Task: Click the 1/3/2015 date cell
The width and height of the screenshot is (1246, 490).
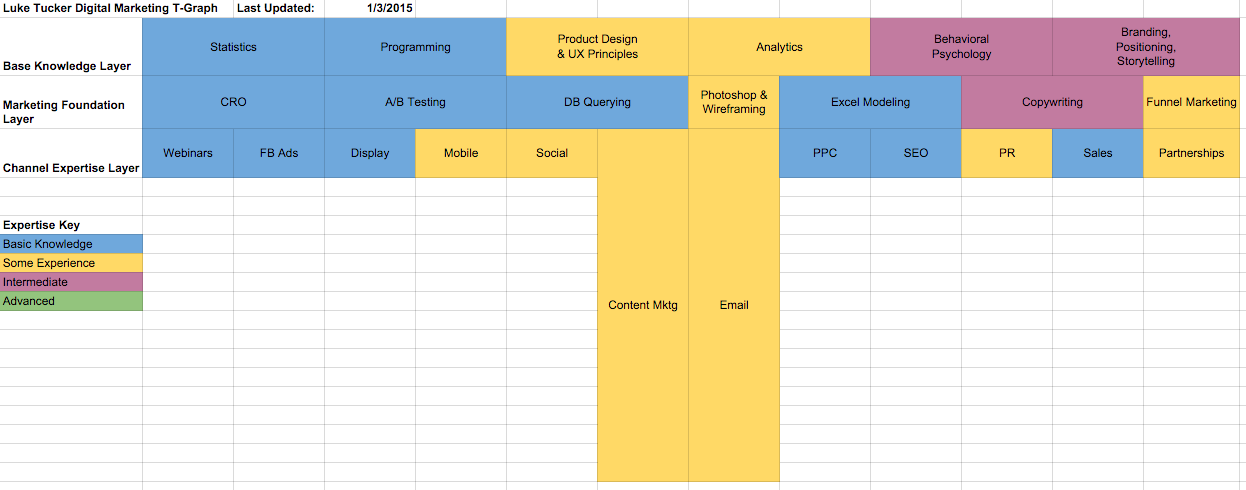Action: pyautogui.click(x=370, y=8)
